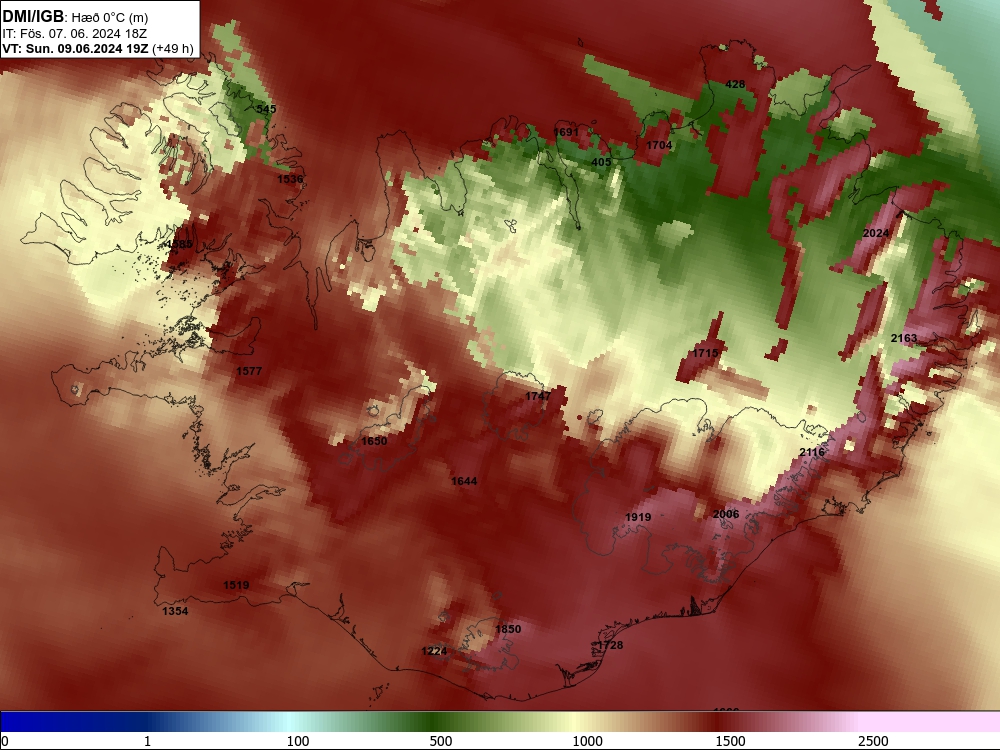The image size is (1000, 750).
Task: Click the 500 scale tick label
Action: (441, 741)
